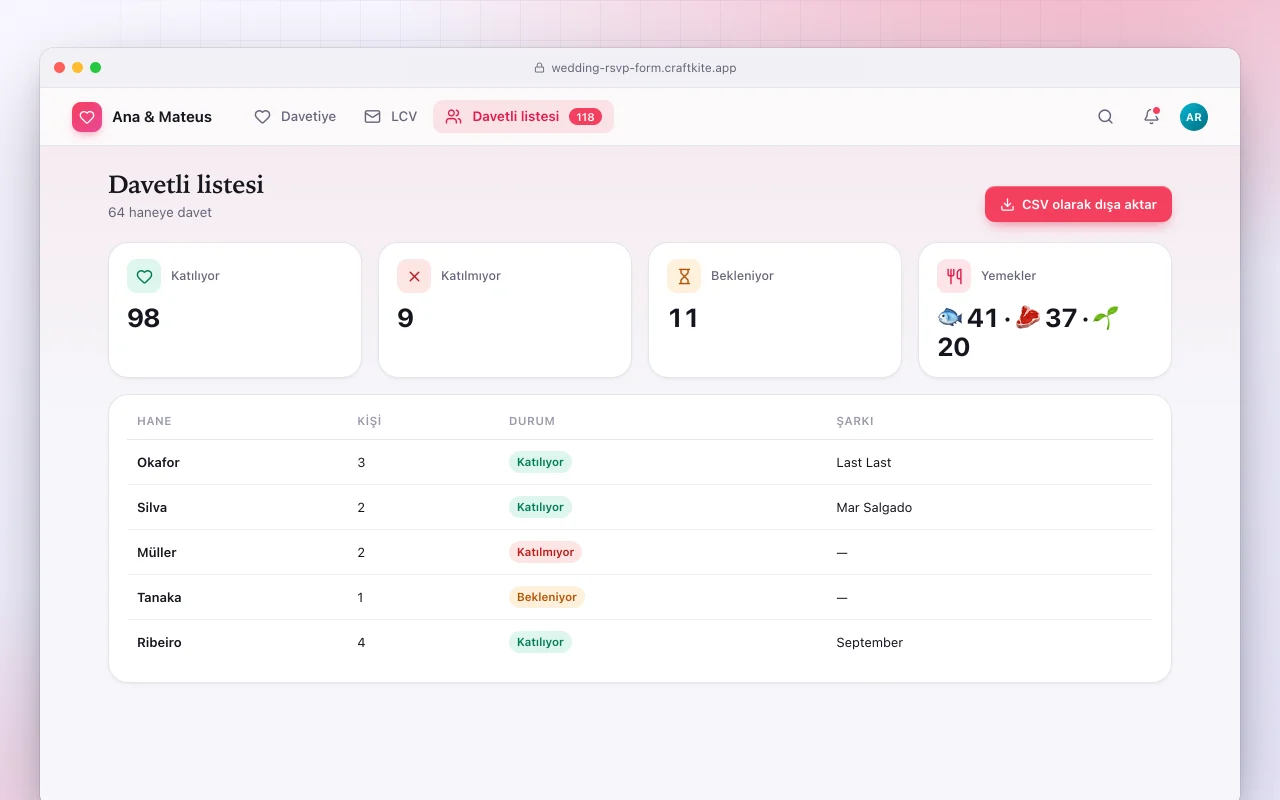
Task: Click the hourglass icon on Bekleniyor card
Action: pos(684,276)
